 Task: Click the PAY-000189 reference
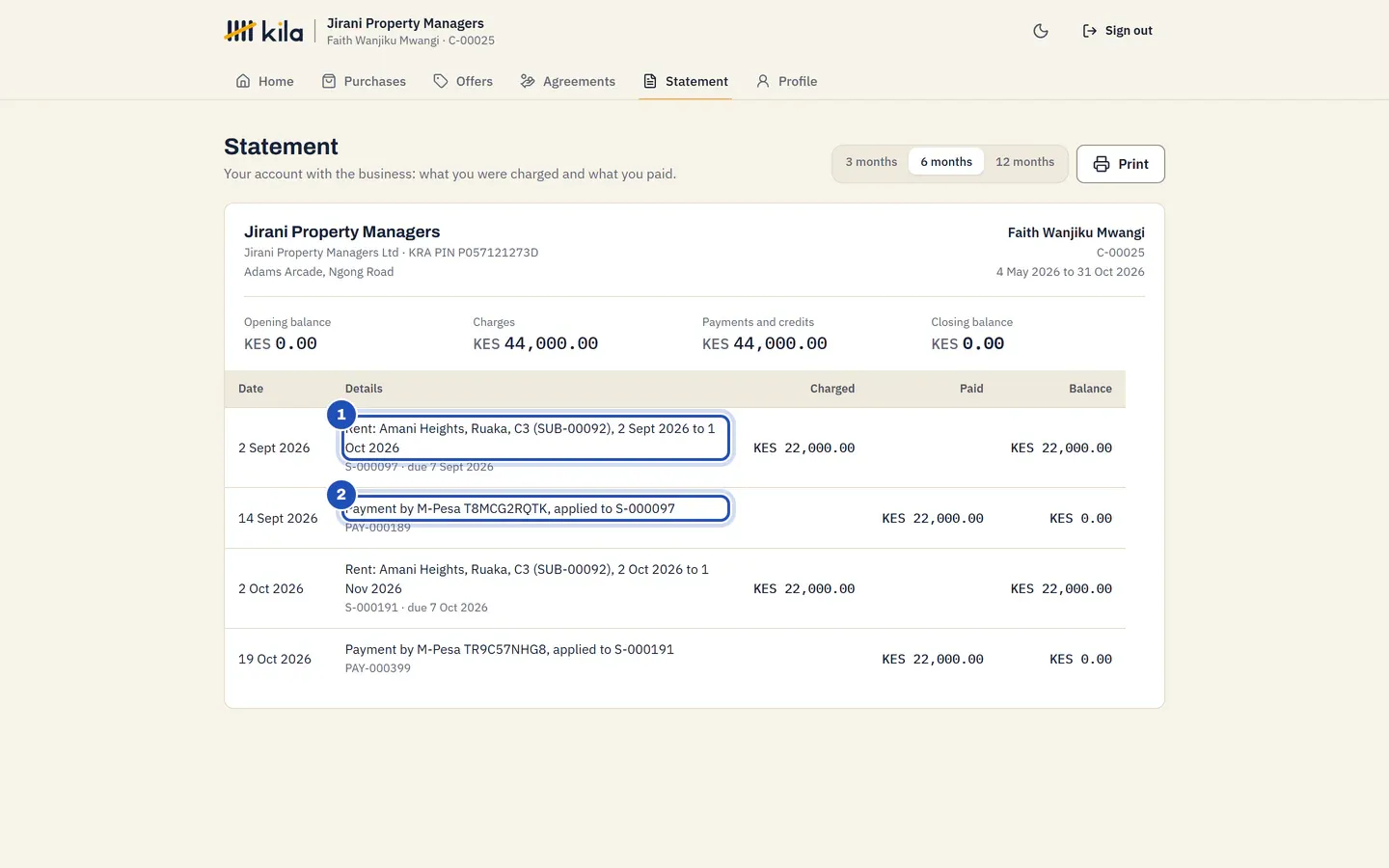pyautogui.click(x=378, y=528)
